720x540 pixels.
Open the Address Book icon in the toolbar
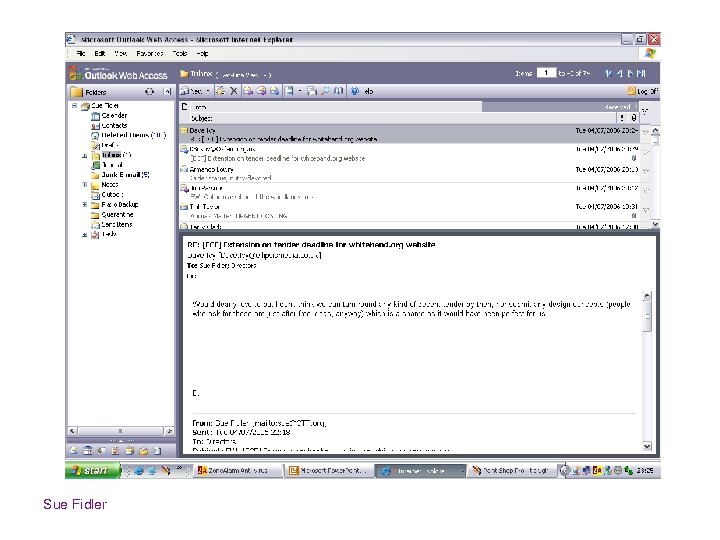pyautogui.click(x=338, y=91)
